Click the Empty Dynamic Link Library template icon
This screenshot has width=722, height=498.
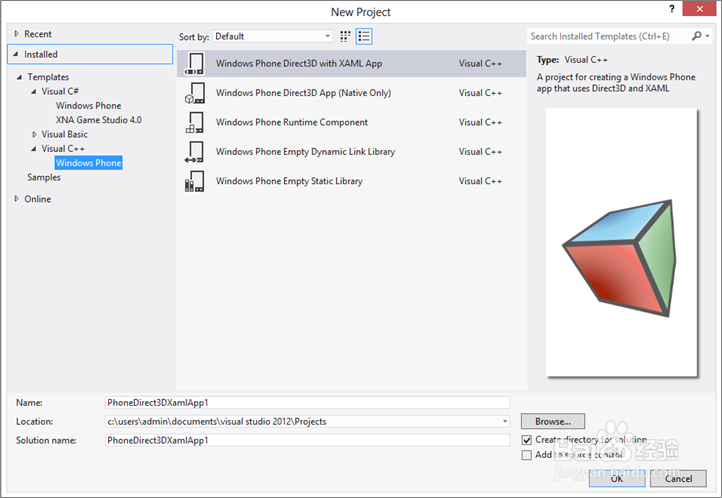(194, 152)
